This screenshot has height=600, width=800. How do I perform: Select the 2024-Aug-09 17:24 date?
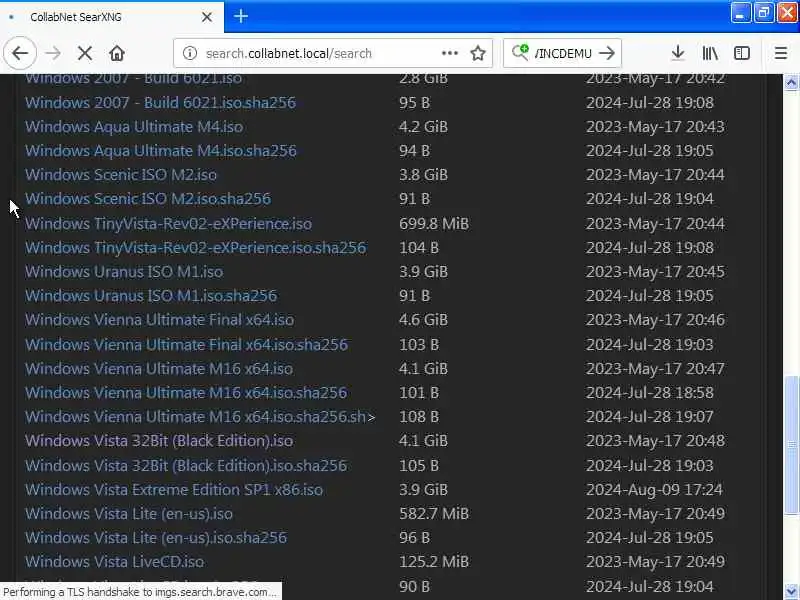tap(654, 489)
